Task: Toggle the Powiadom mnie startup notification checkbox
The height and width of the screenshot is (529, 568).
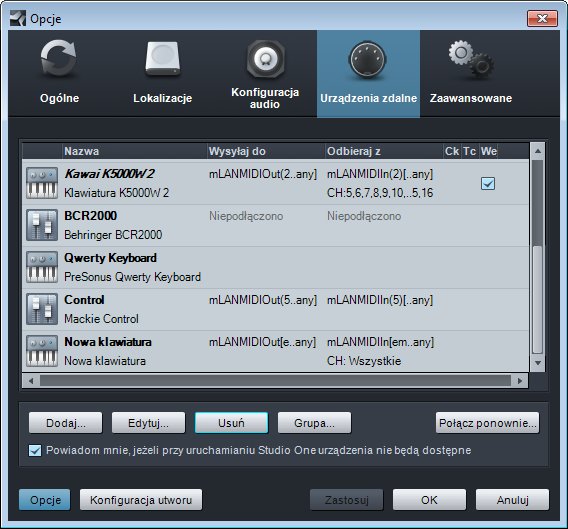Action: point(35,451)
